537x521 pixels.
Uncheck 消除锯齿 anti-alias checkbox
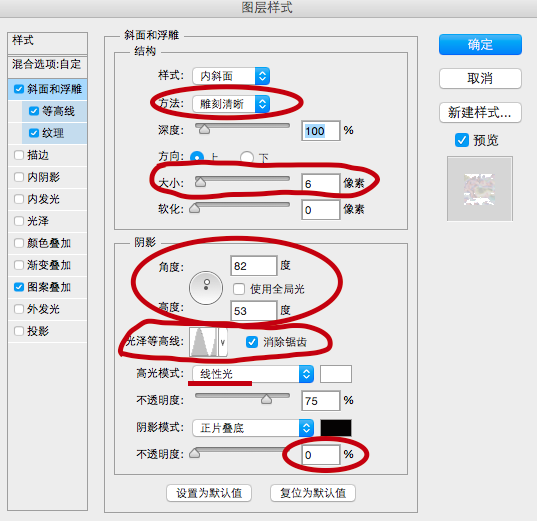252,342
